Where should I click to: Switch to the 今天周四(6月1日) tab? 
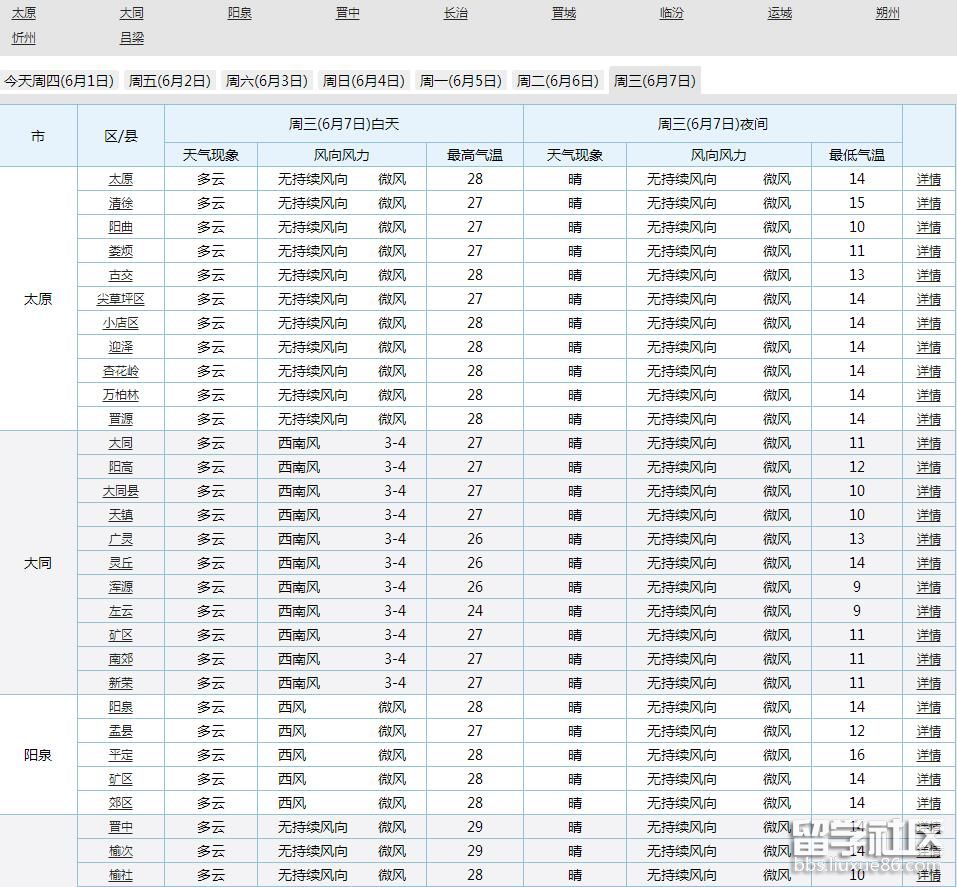point(62,79)
